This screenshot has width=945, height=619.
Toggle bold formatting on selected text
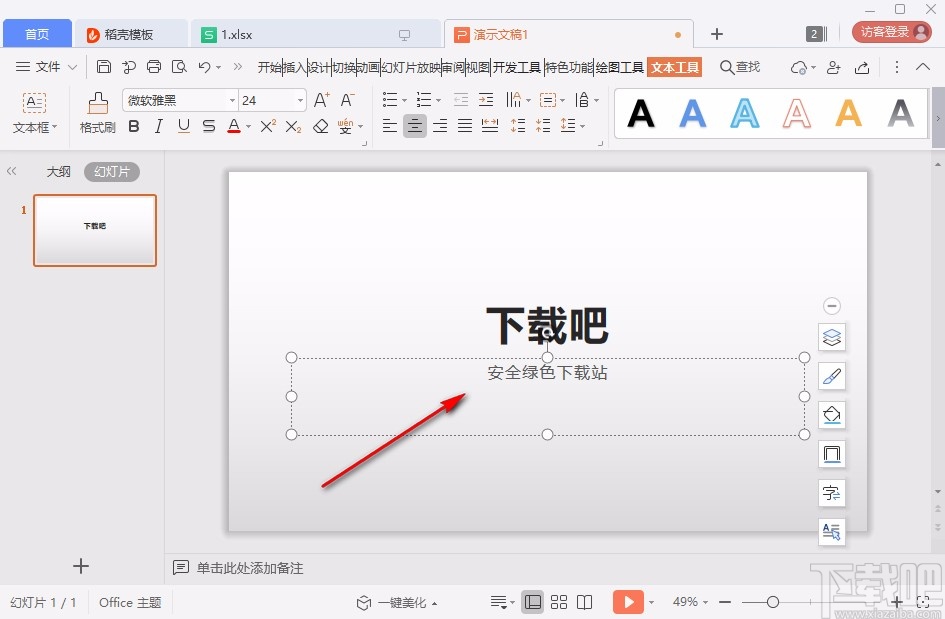133,126
